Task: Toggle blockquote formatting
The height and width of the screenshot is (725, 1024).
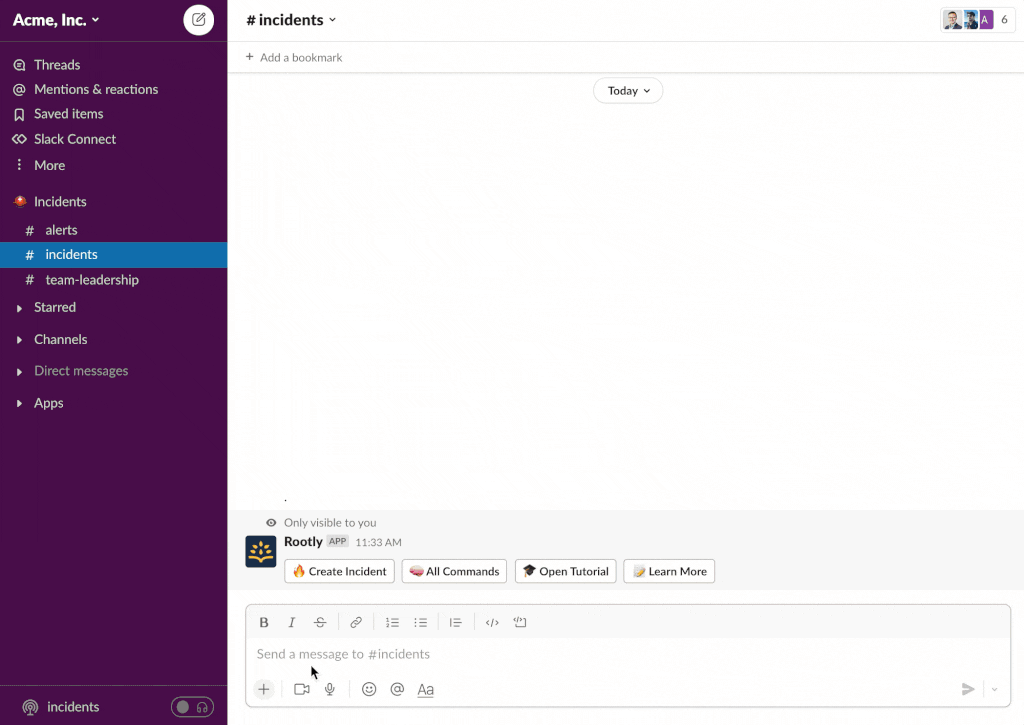Action: 456,622
